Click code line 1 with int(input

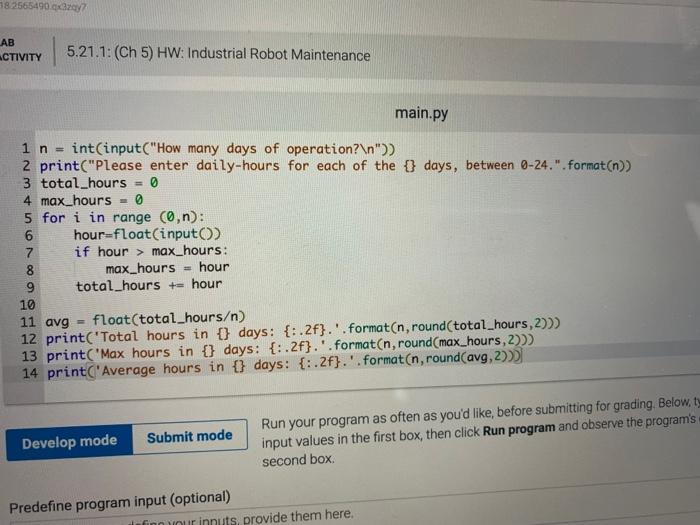click(217, 149)
